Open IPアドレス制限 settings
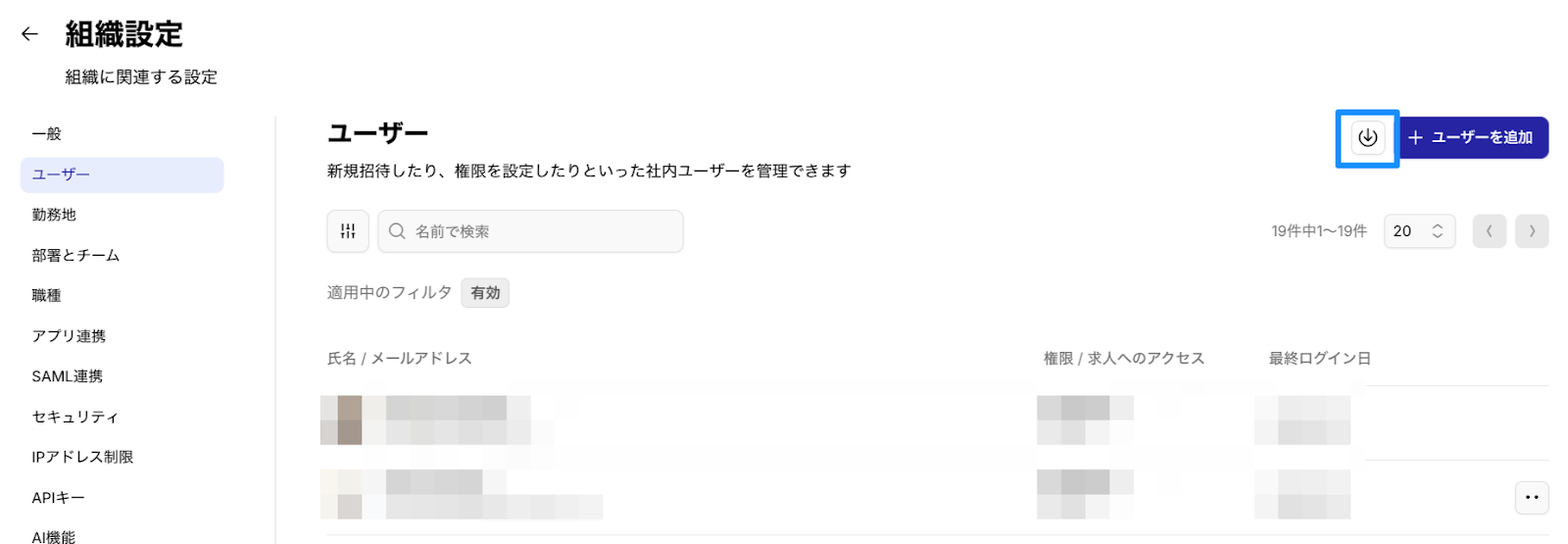This screenshot has height=544, width=1568. coord(82,457)
